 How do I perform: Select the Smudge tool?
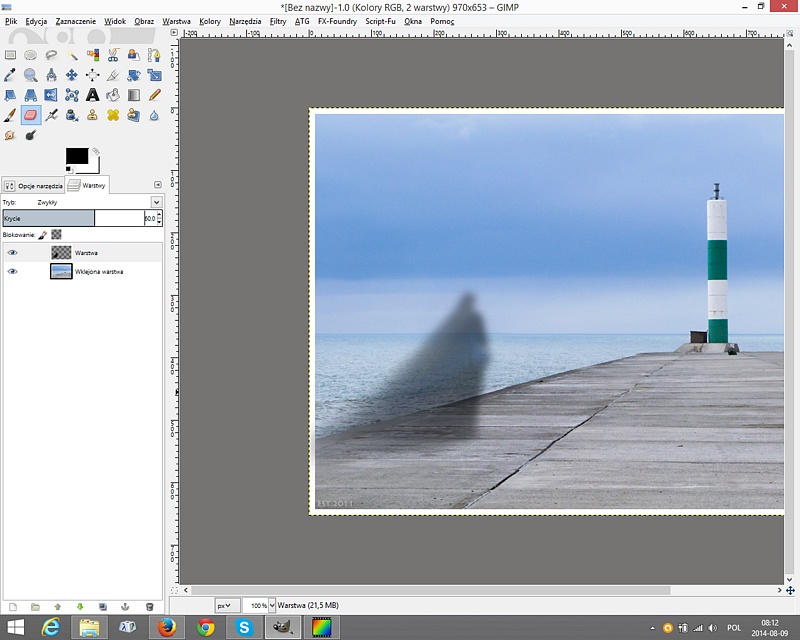click(x=10, y=135)
